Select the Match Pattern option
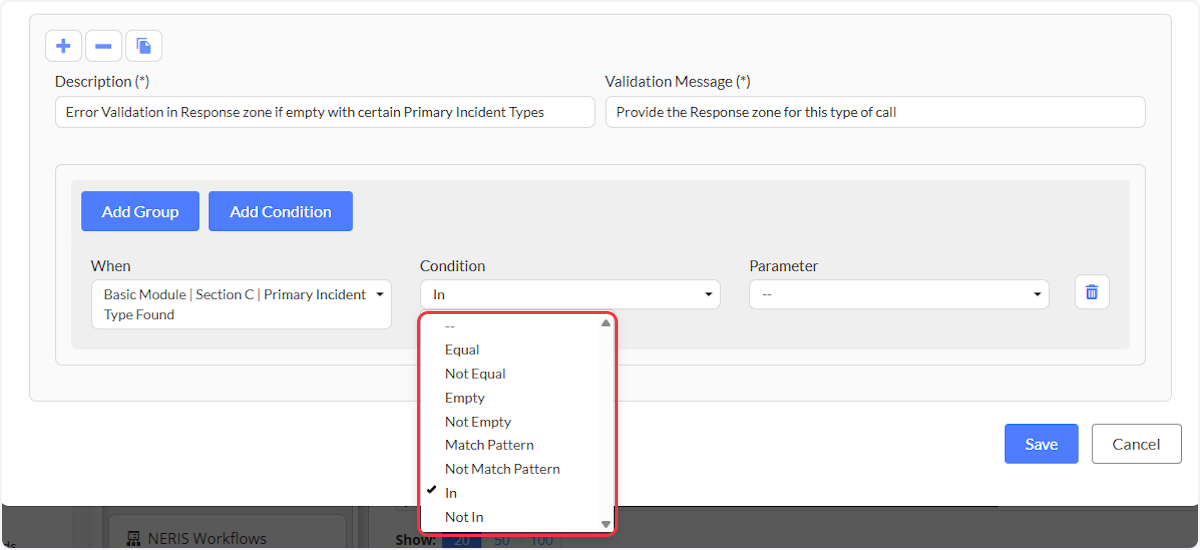This screenshot has height=550, width=1200. (511, 445)
